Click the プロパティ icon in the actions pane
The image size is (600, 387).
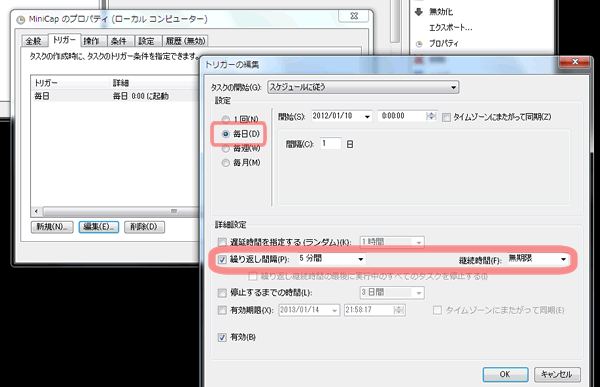click(x=419, y=44)
